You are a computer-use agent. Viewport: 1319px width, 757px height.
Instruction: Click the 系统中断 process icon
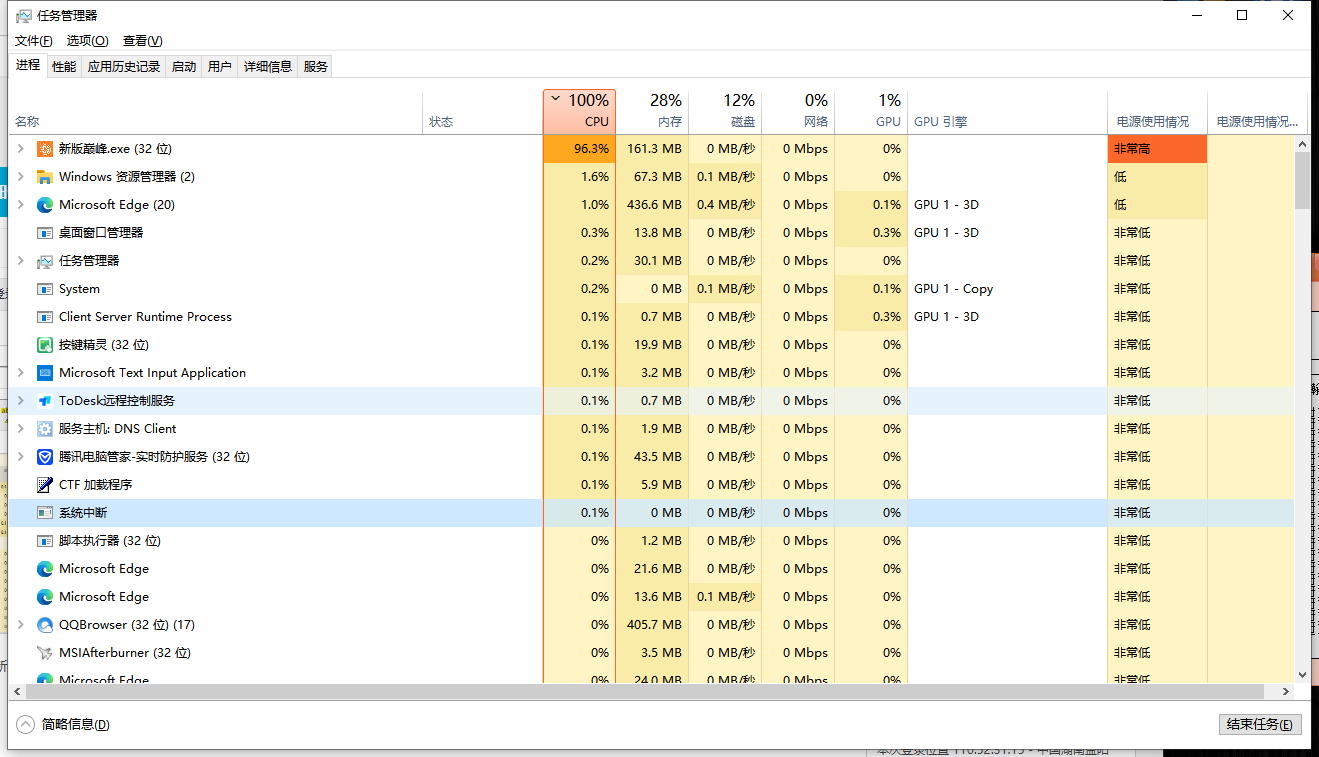44,513
